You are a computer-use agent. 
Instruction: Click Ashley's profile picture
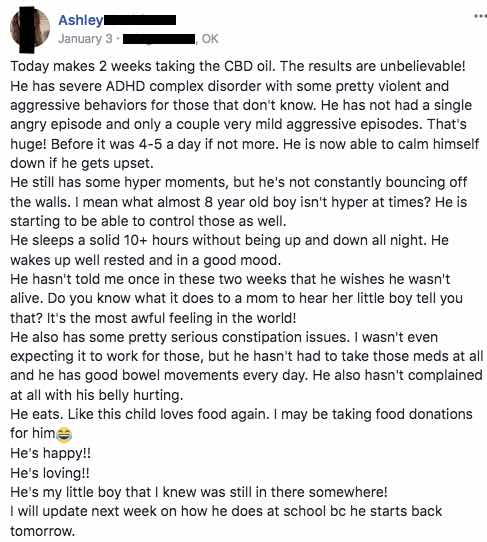[30, 30]
